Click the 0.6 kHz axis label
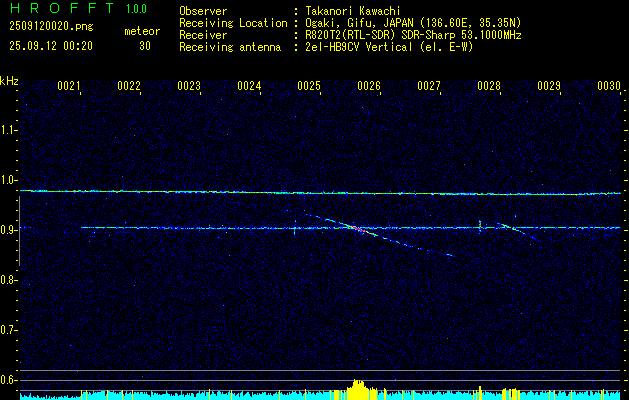 click(x=8, y=380)
